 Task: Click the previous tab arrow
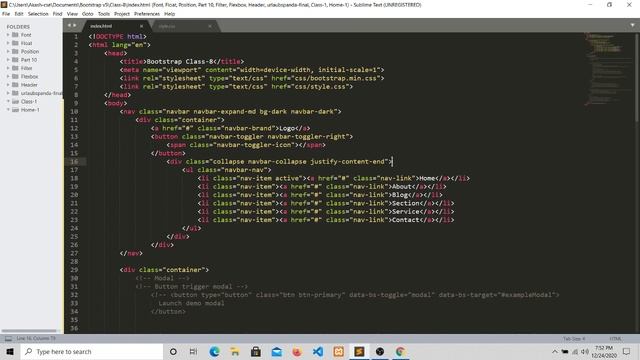pyautogui.click(x=69, y=25)
